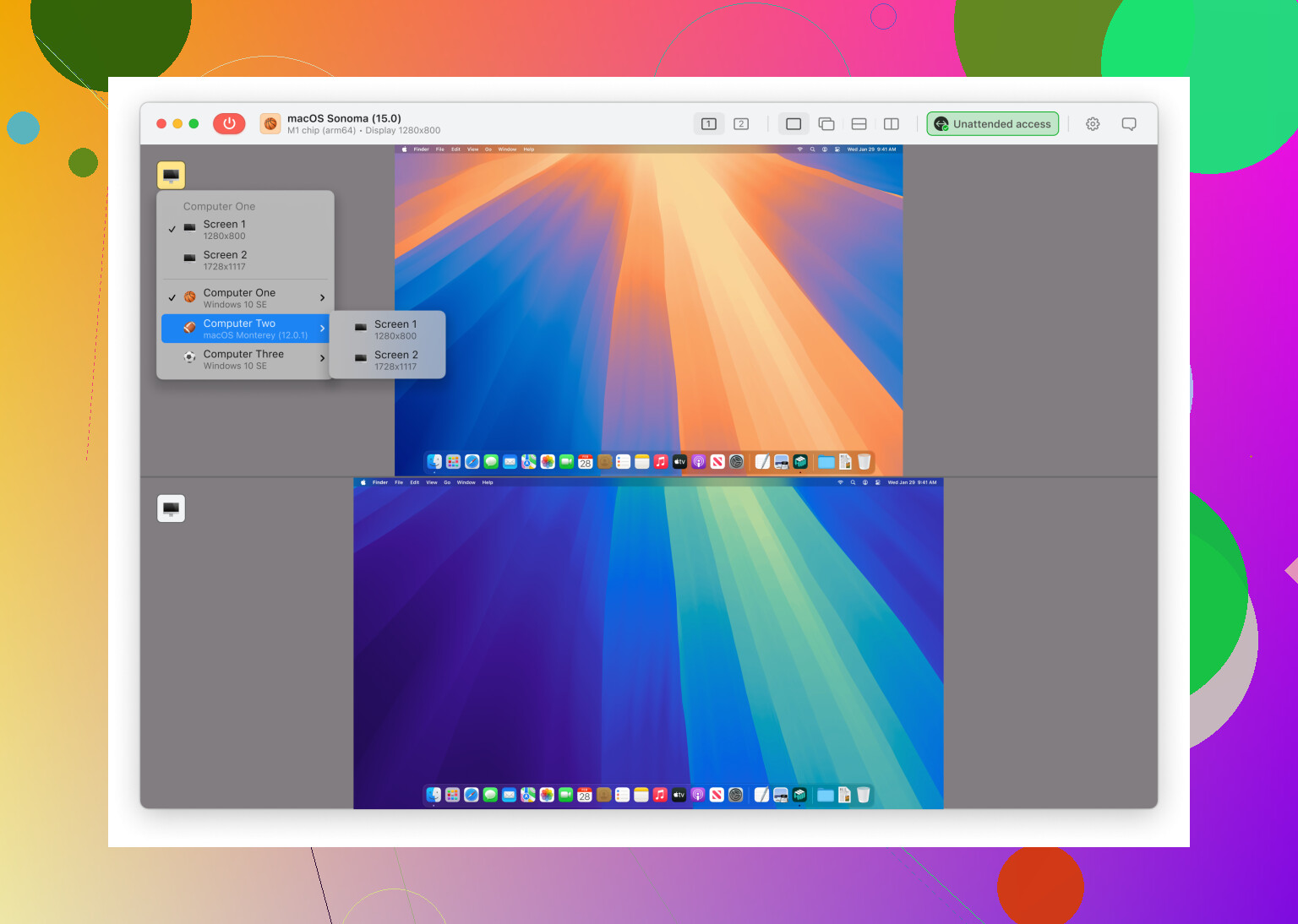Open Window menu in lower remote screen

point(466,482)
